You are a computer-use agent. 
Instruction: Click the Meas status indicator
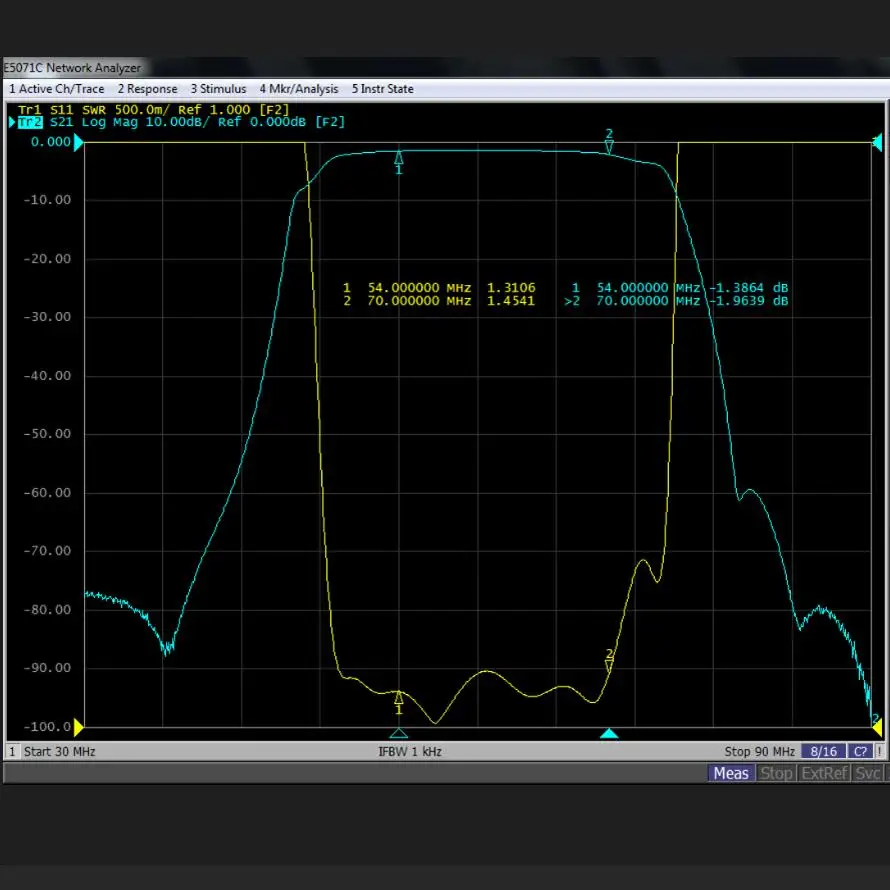731,773
